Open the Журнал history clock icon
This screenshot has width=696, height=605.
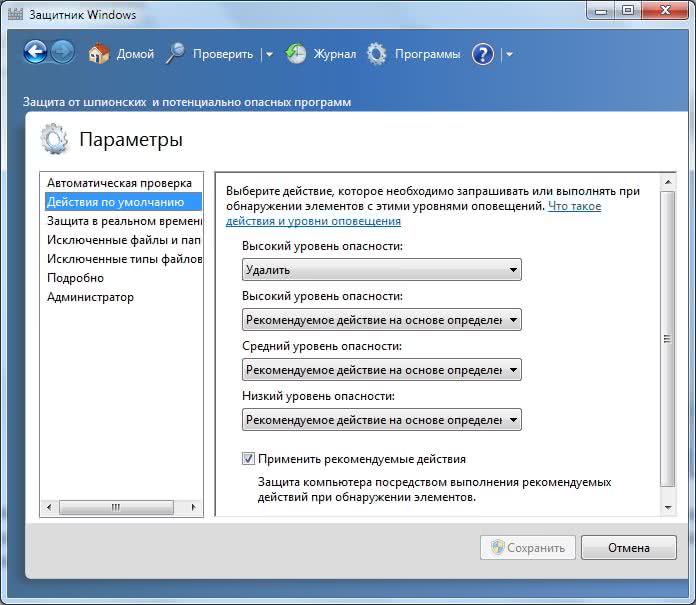(x=296, y=54)
